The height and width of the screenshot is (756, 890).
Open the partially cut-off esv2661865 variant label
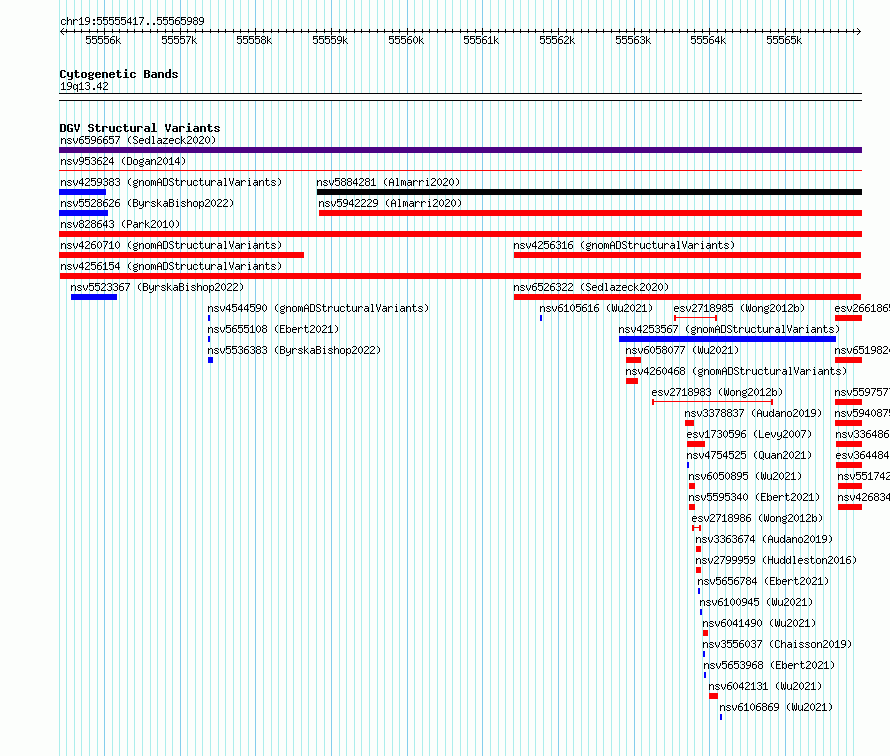click(x=862, y=308)
